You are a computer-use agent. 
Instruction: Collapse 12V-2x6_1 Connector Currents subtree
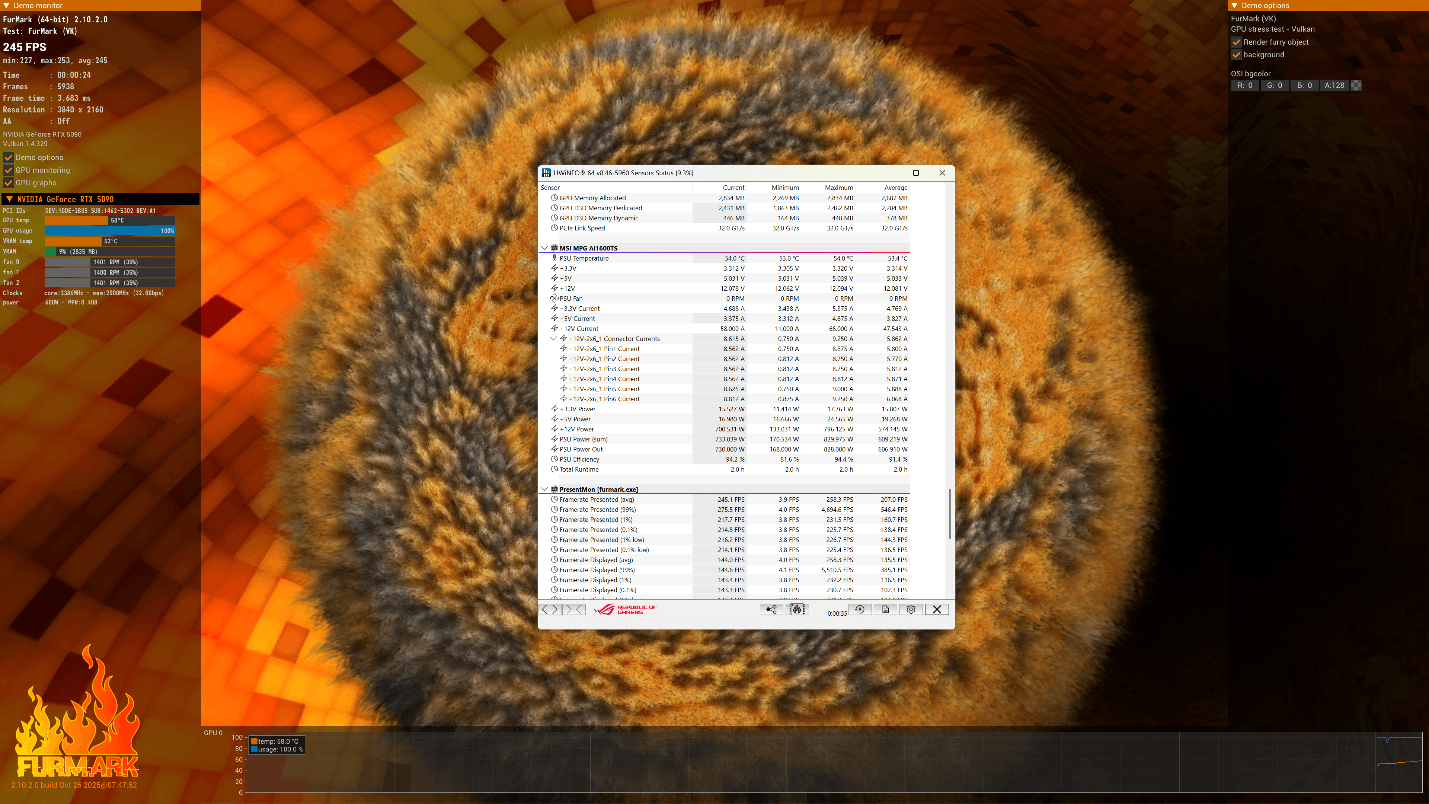click(x=554, y=339)
